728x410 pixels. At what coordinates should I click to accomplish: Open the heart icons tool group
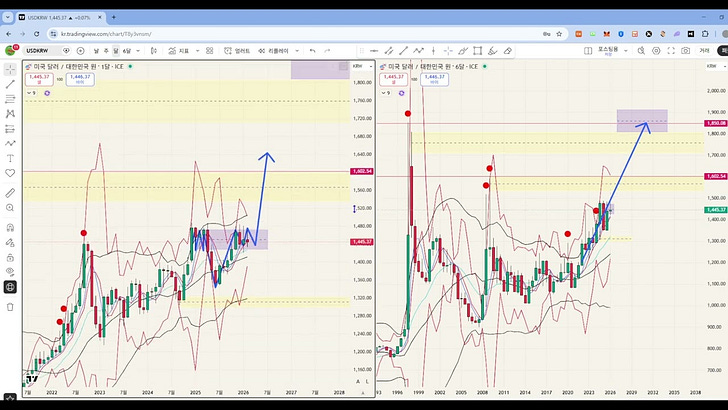click(x=10, y=173)
